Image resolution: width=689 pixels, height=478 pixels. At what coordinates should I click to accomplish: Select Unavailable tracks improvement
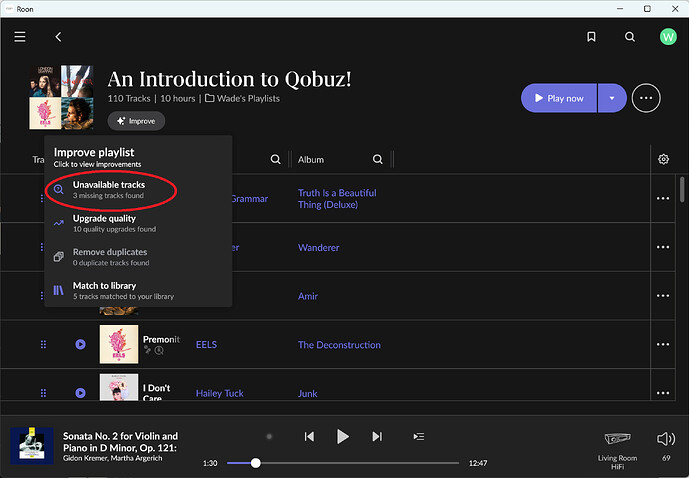point(111,190)
